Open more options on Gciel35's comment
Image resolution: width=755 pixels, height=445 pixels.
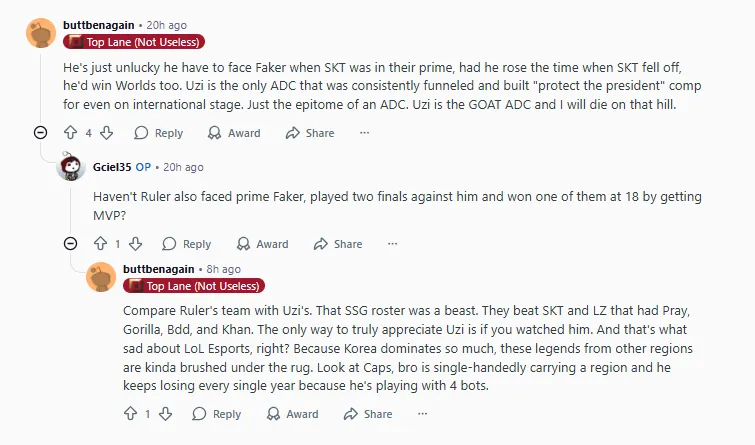click(x=393, y=243)
